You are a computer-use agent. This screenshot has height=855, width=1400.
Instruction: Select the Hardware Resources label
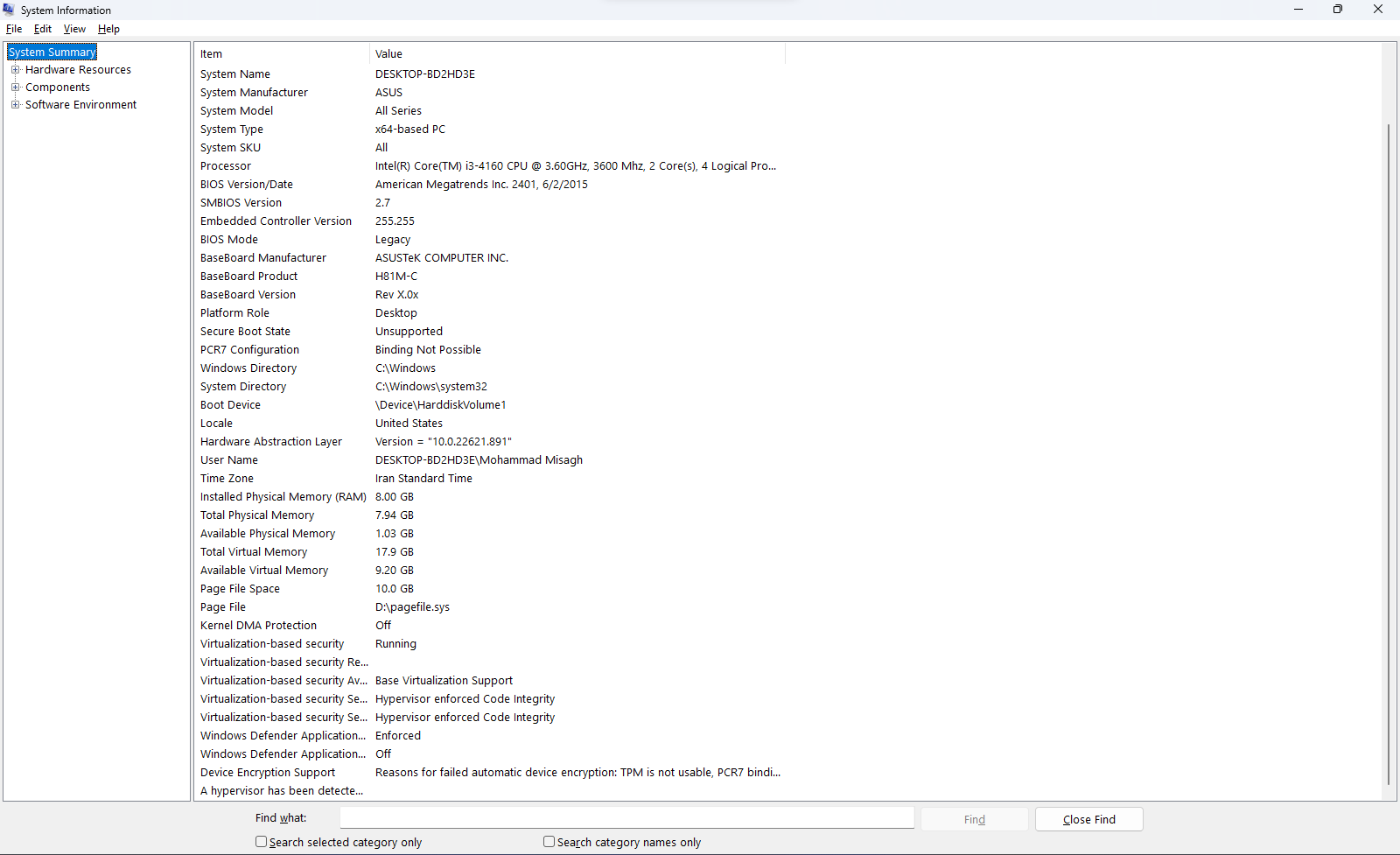[78, 70]
